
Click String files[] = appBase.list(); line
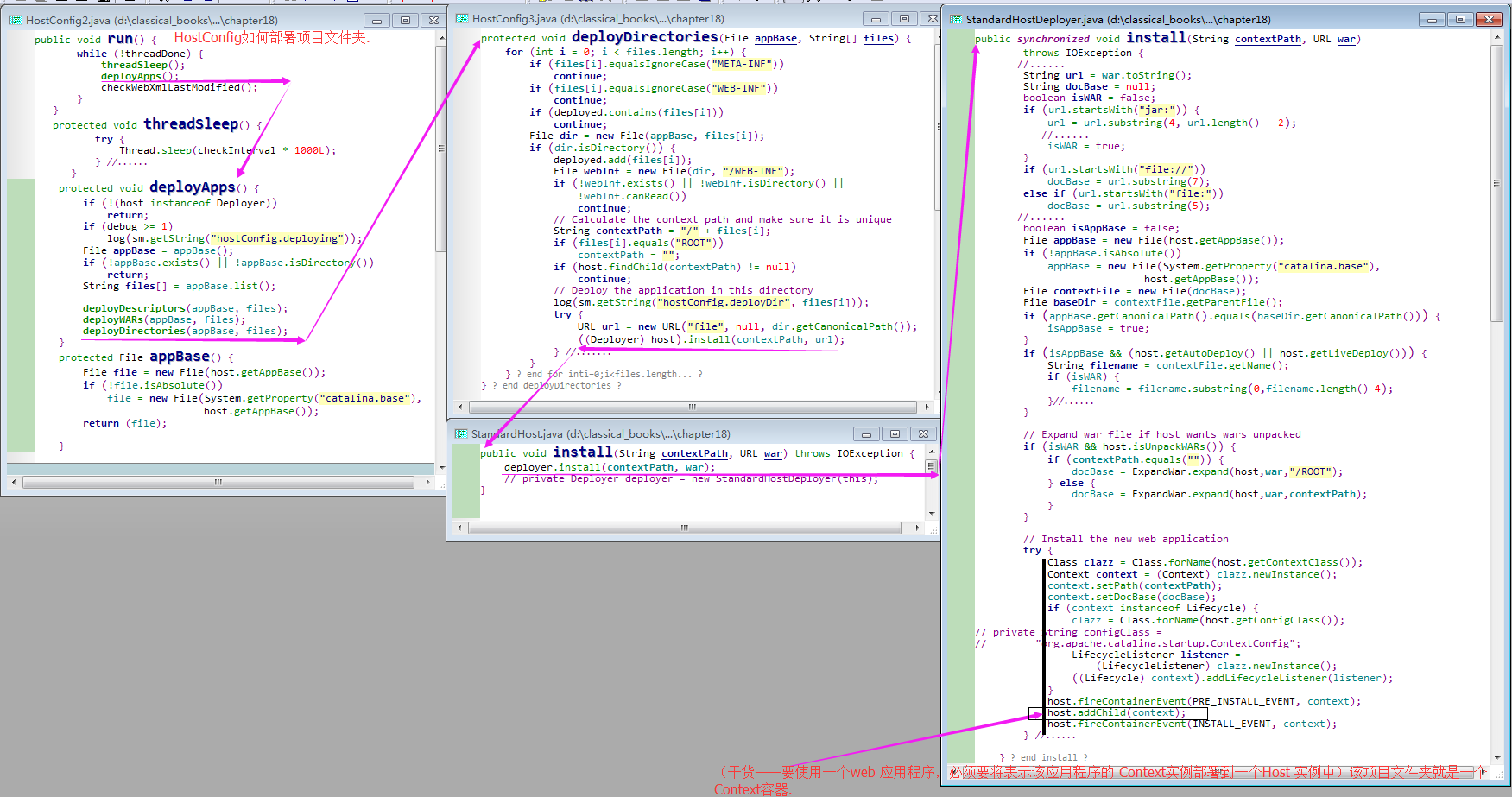click(180, 286)
